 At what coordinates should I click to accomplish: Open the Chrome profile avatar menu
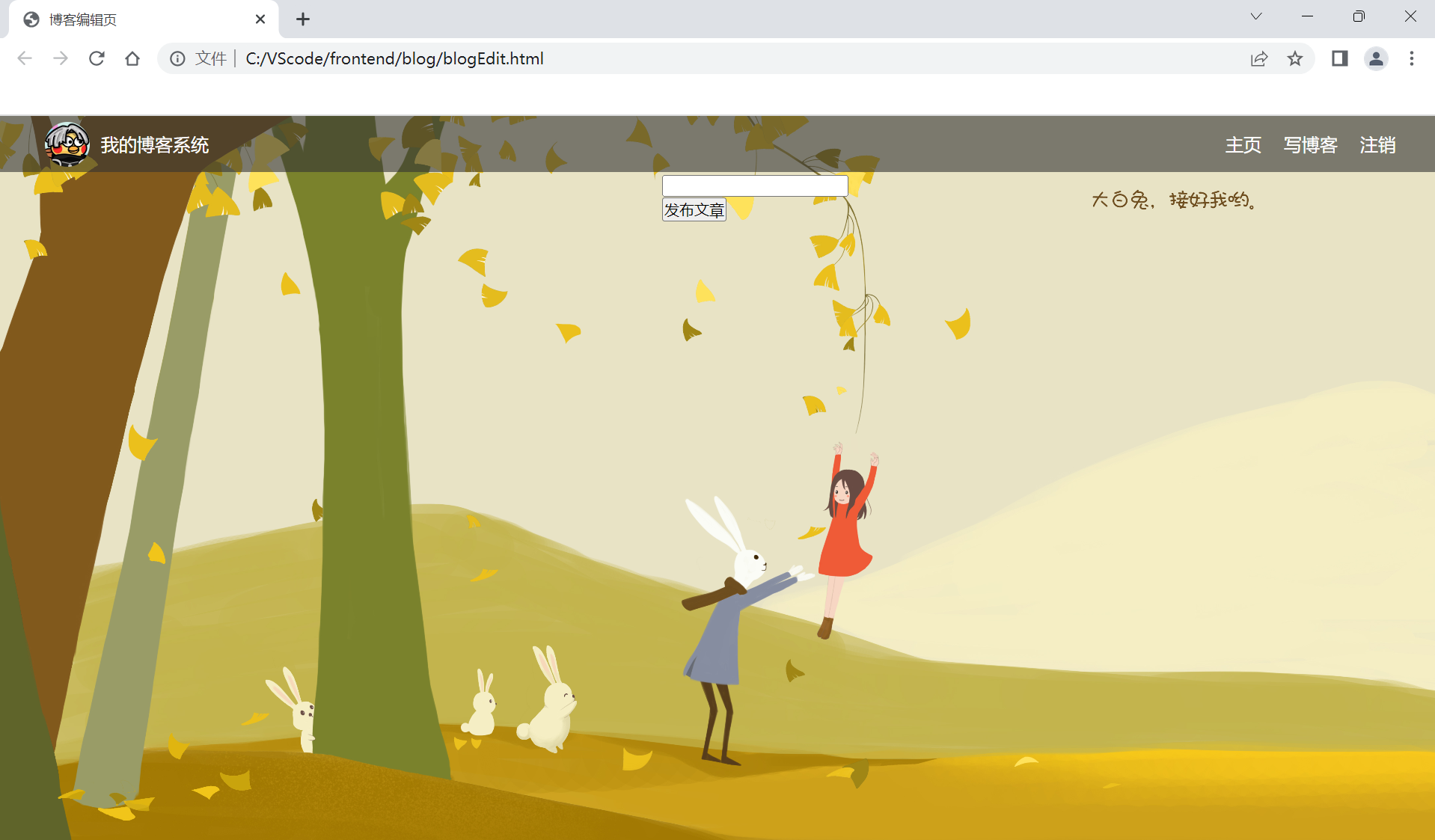(1376, 58)
